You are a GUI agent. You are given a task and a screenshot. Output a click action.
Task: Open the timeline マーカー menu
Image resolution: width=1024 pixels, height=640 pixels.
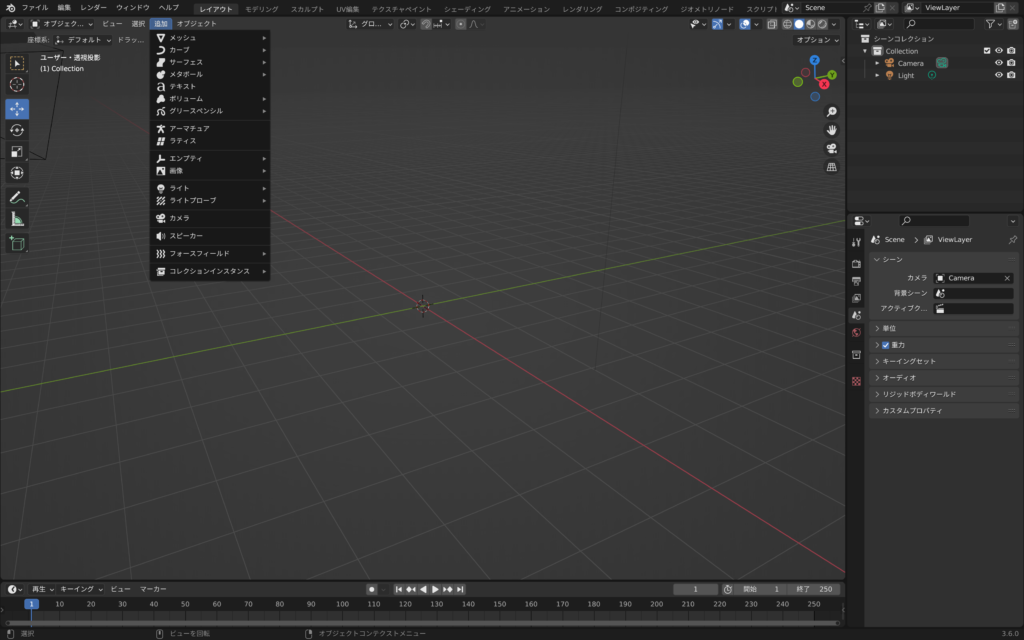[x=153, y=590]
